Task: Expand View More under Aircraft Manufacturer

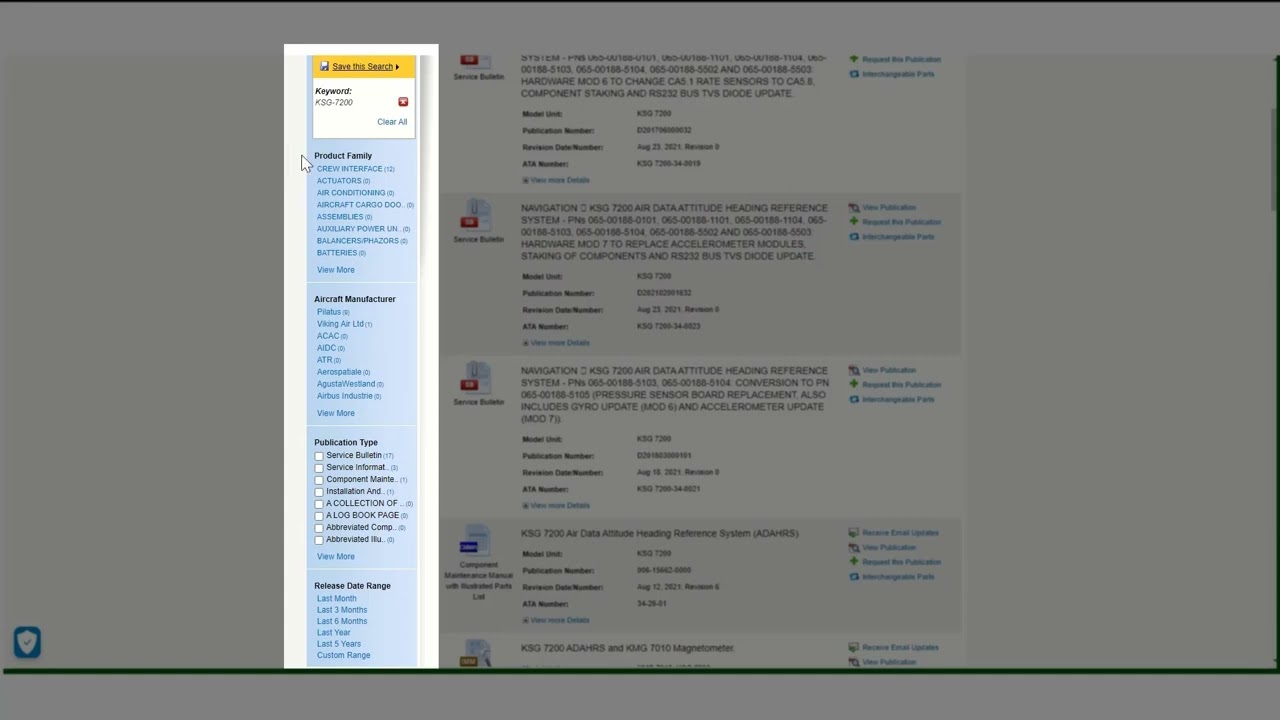Action: [336, 413]
